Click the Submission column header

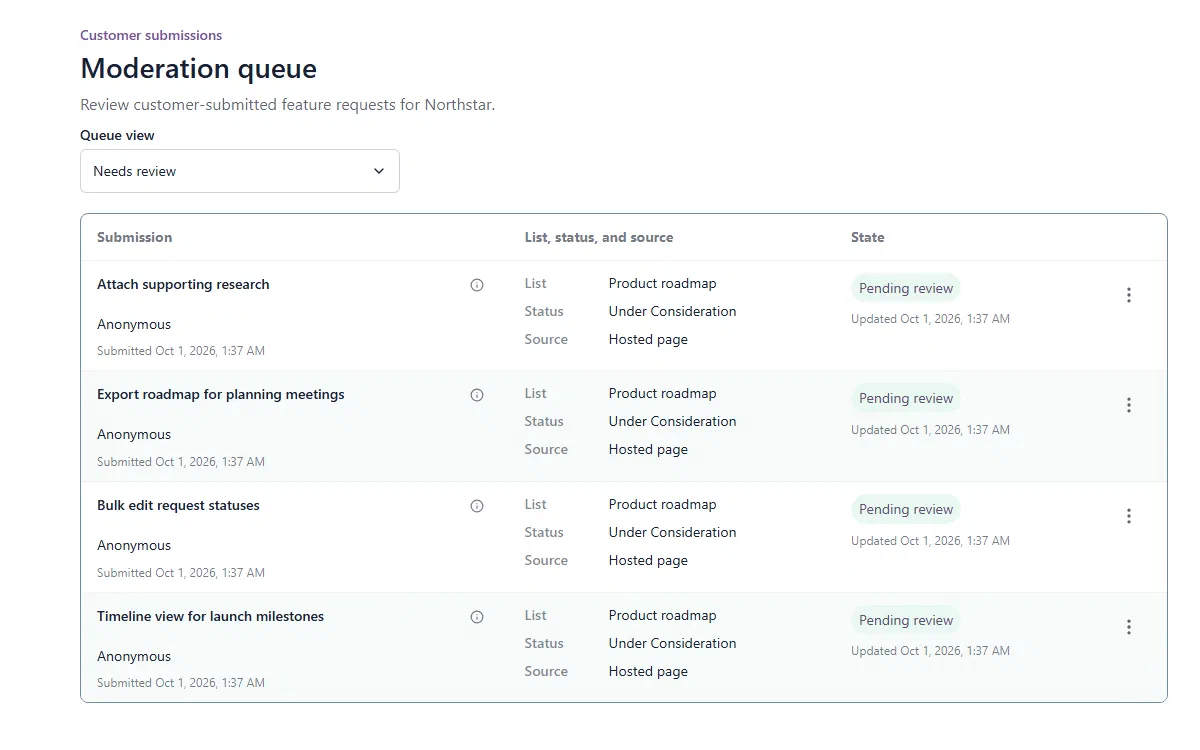click(135, 237)
